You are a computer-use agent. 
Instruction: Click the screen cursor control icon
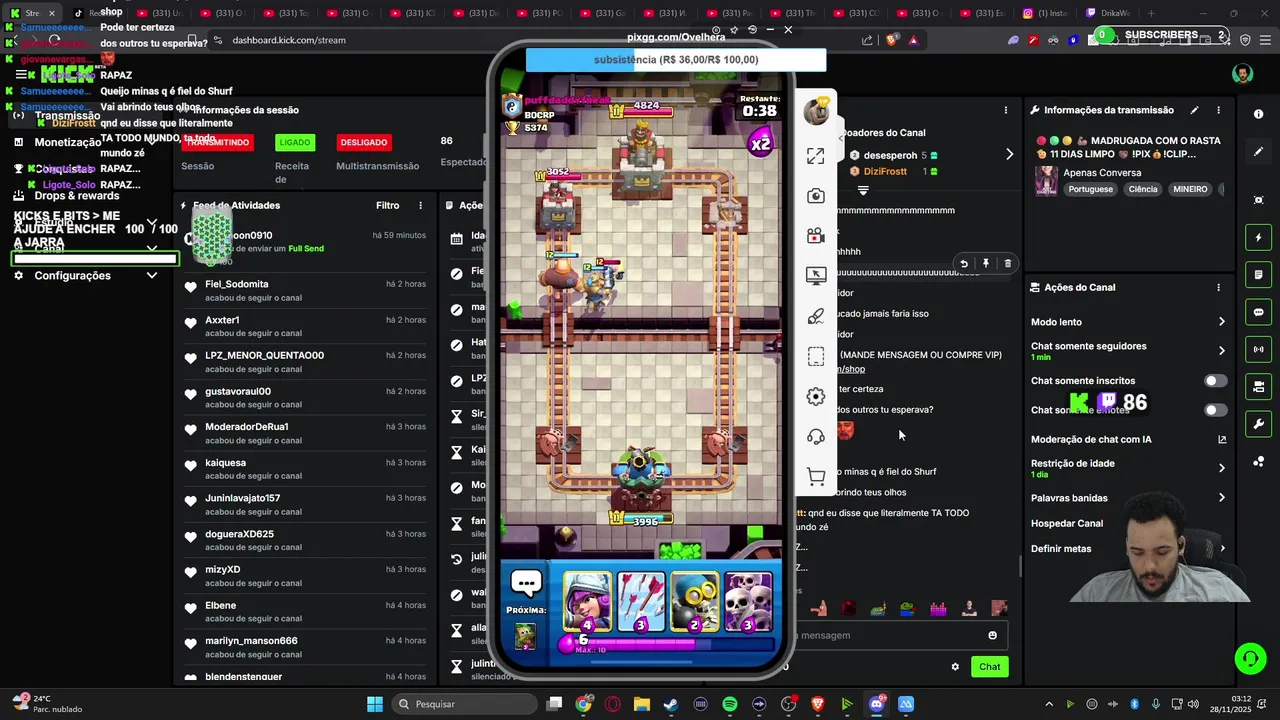tap(816, 276)
